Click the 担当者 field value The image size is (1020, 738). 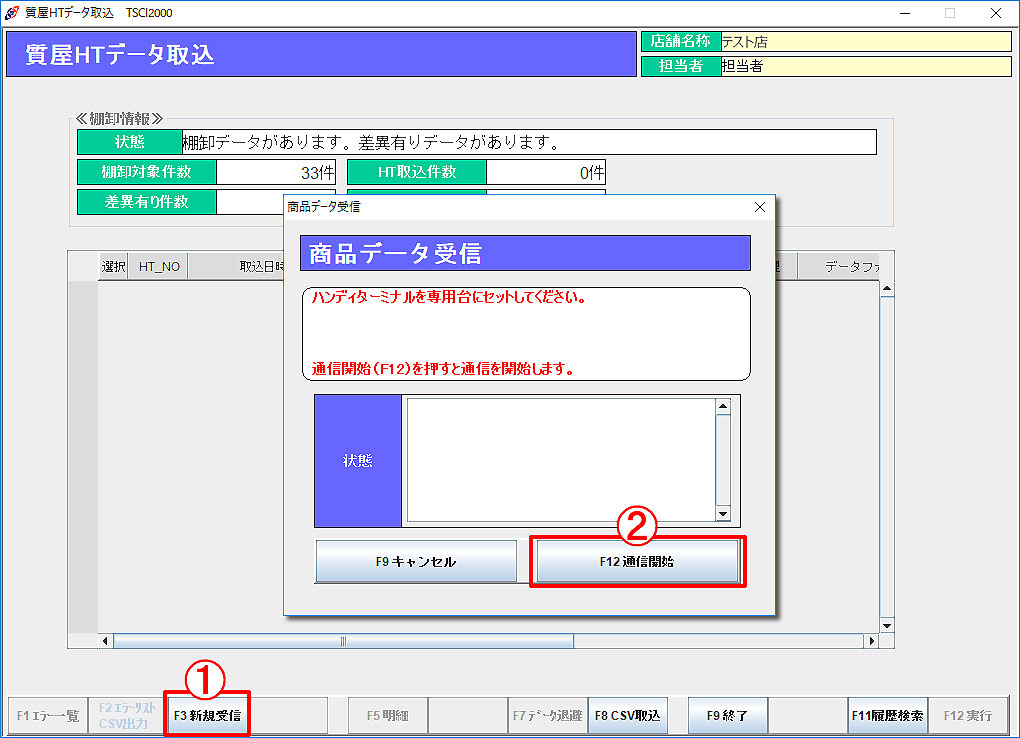coord(866,66)
